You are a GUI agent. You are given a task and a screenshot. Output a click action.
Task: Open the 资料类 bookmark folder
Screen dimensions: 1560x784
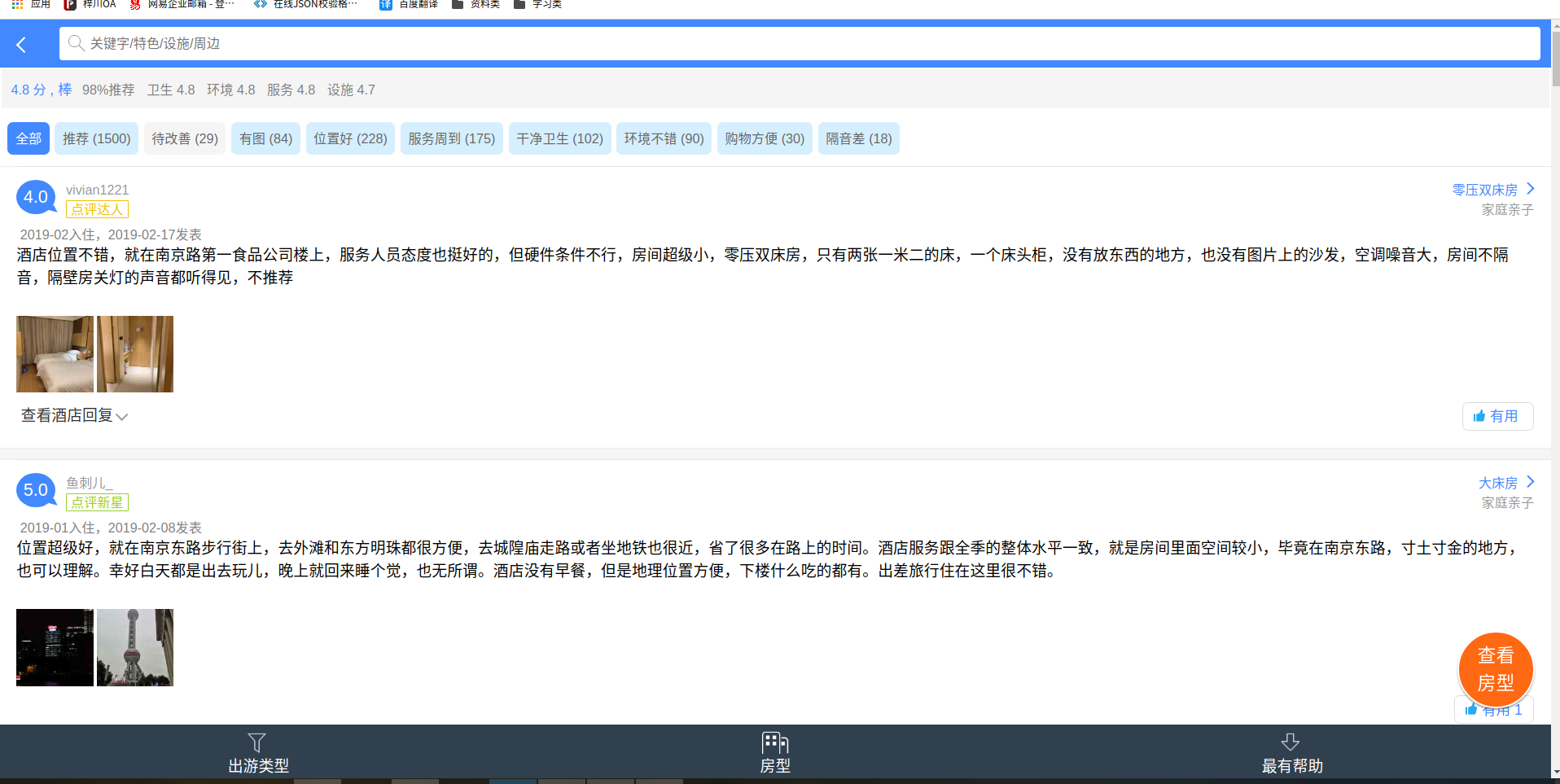coord(475,4)
